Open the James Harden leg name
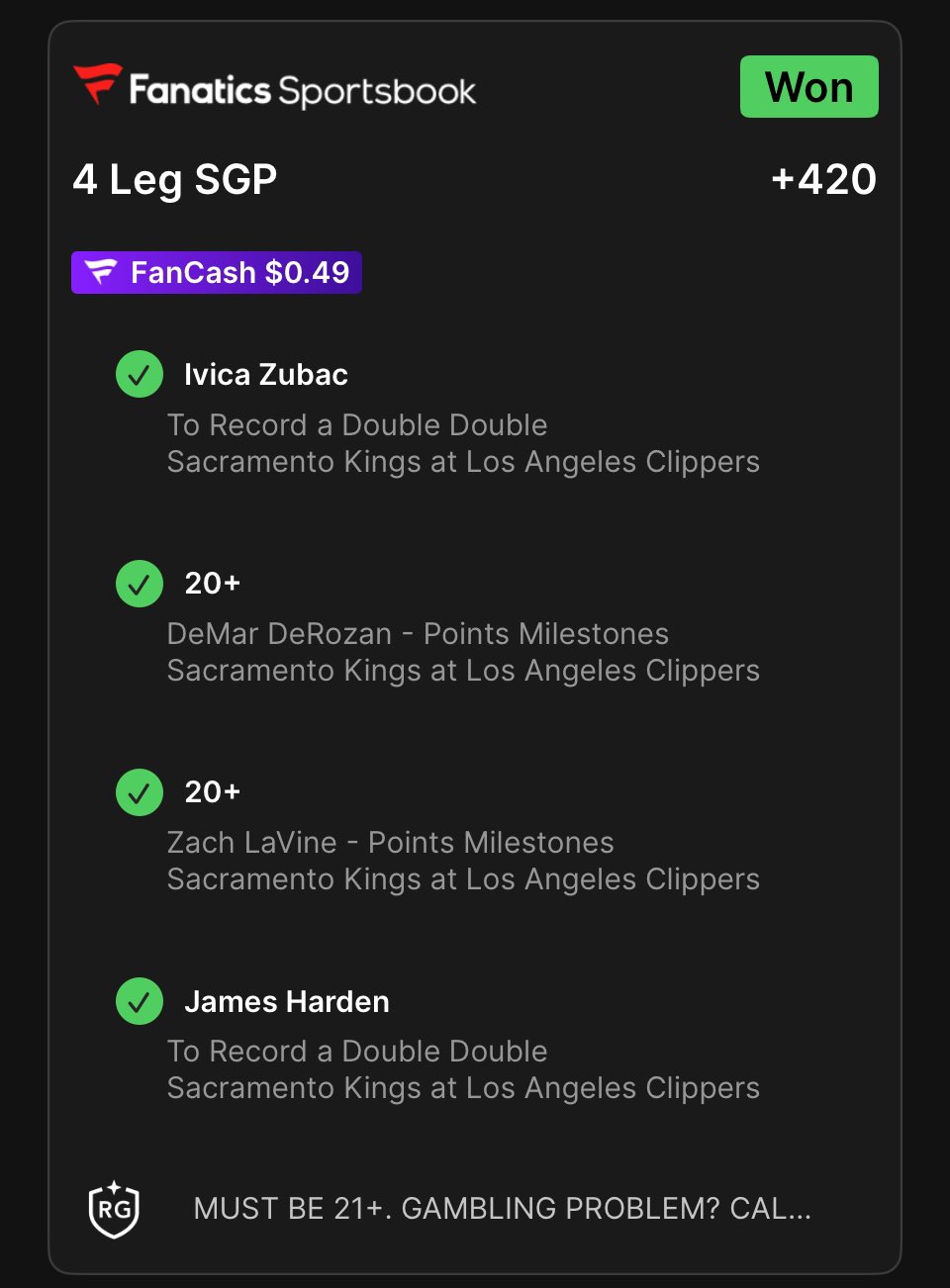This screenshot has height=1288, width=950. click(x=287, y=1002)
